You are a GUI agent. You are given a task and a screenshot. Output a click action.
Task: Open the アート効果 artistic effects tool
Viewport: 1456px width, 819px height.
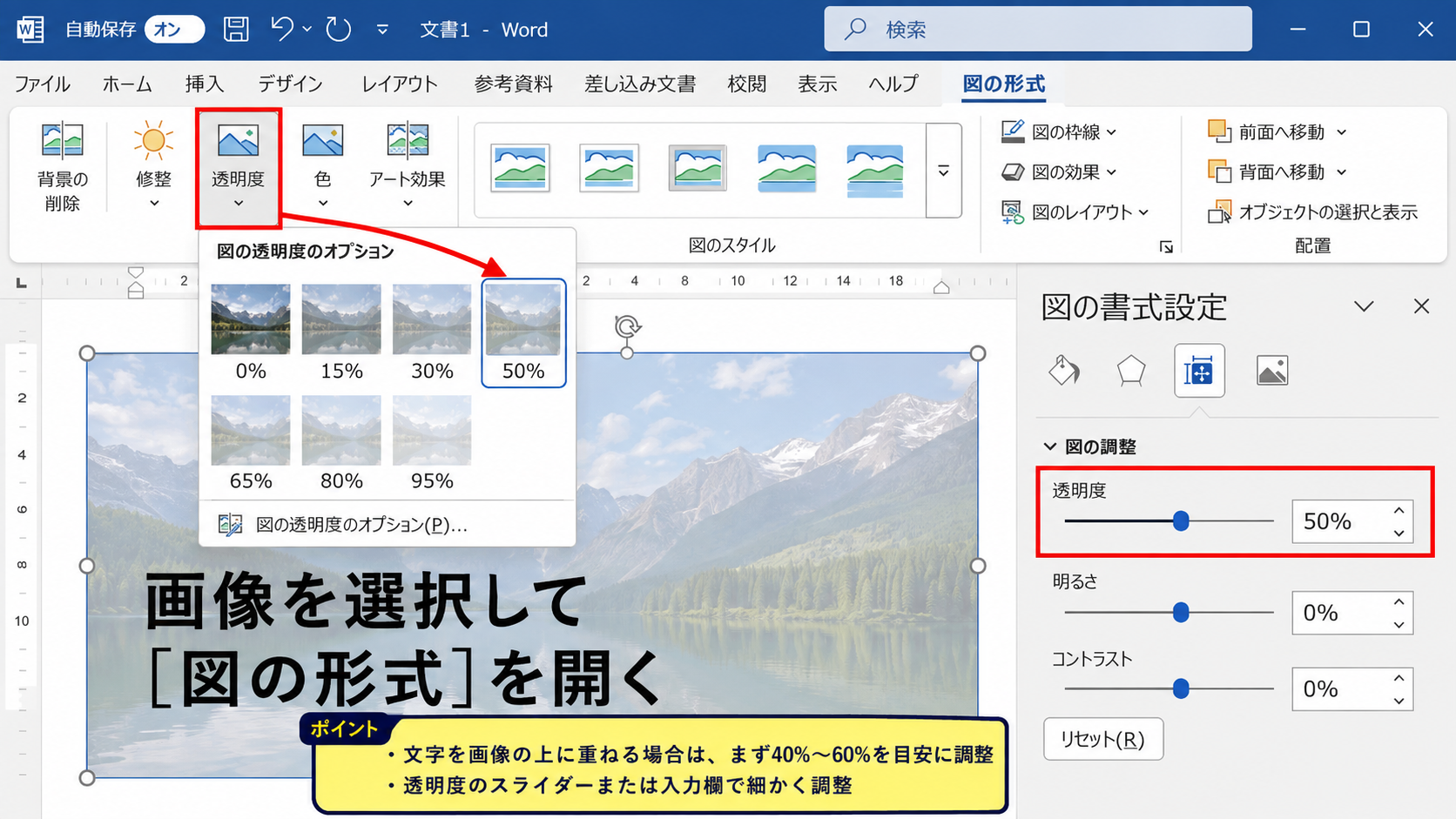coord(407,165)
